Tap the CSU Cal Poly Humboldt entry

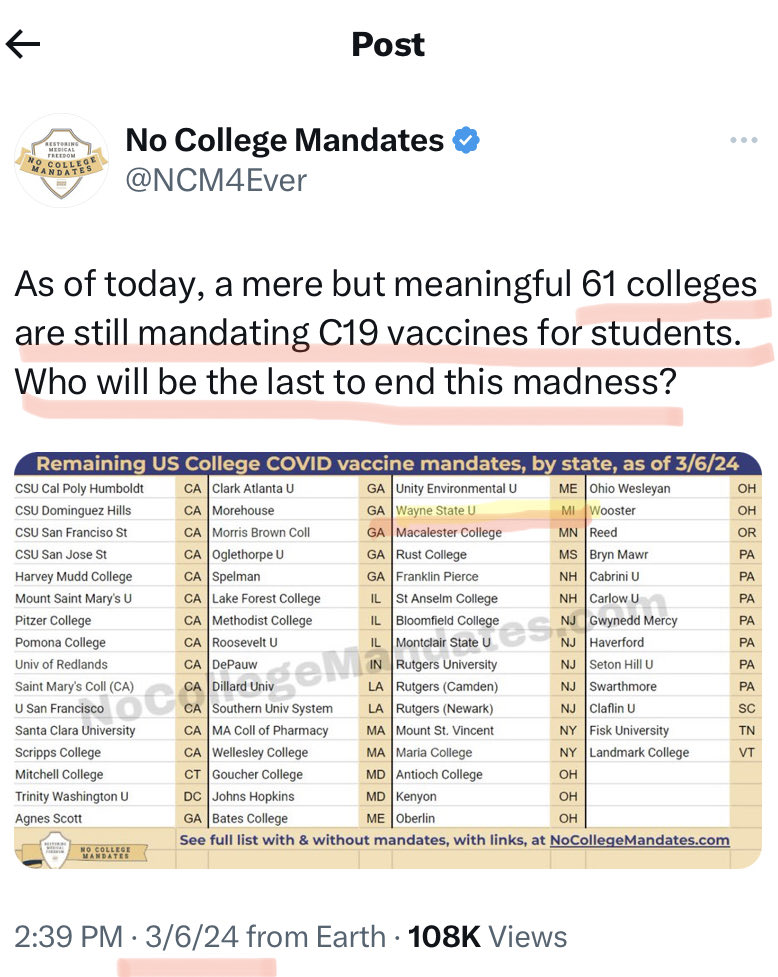[80, 489]
